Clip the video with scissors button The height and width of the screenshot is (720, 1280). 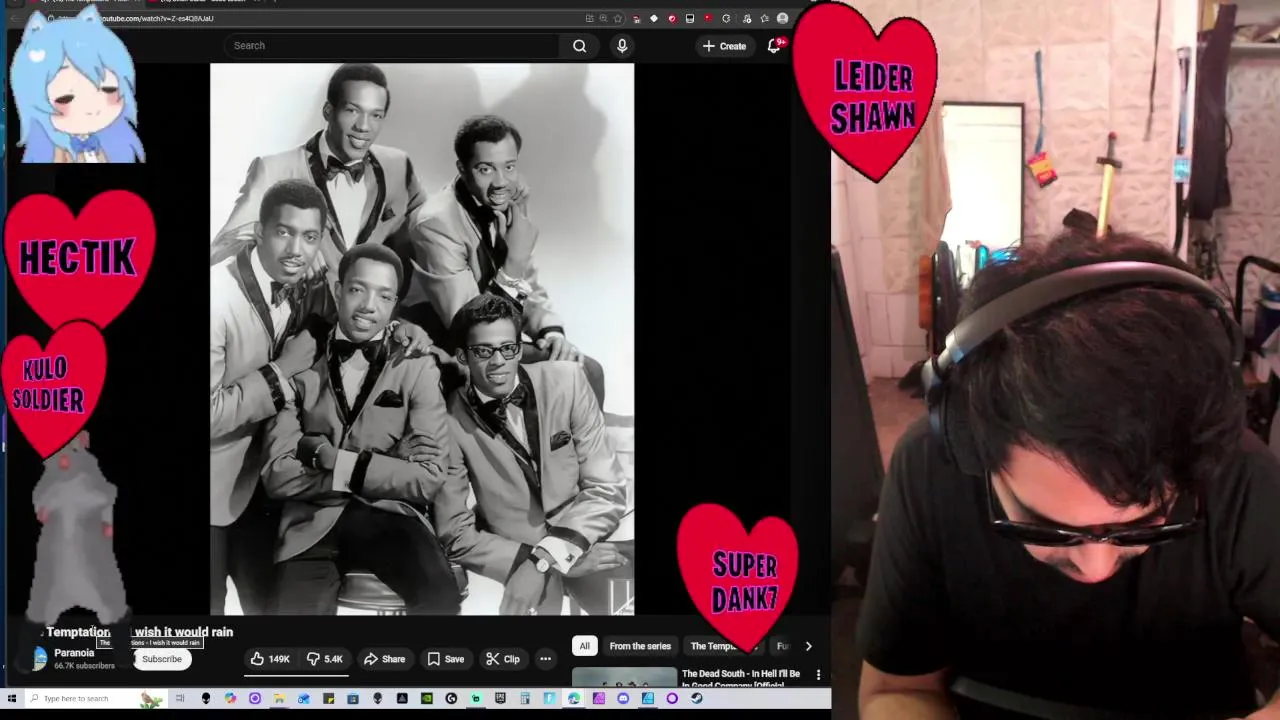click(x=503, y=659)
